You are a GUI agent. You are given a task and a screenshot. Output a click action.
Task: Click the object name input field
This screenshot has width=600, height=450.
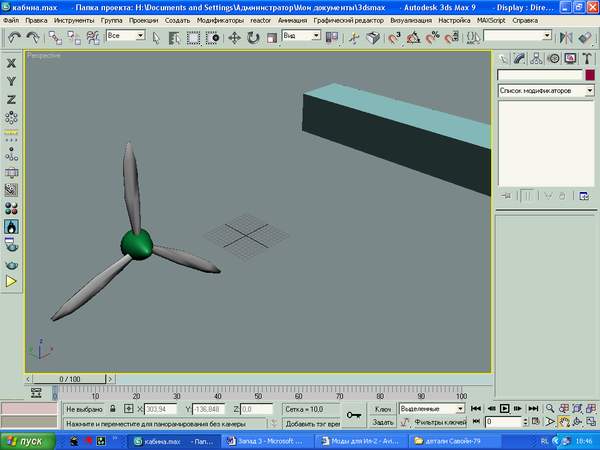click(x=540, y=75)
